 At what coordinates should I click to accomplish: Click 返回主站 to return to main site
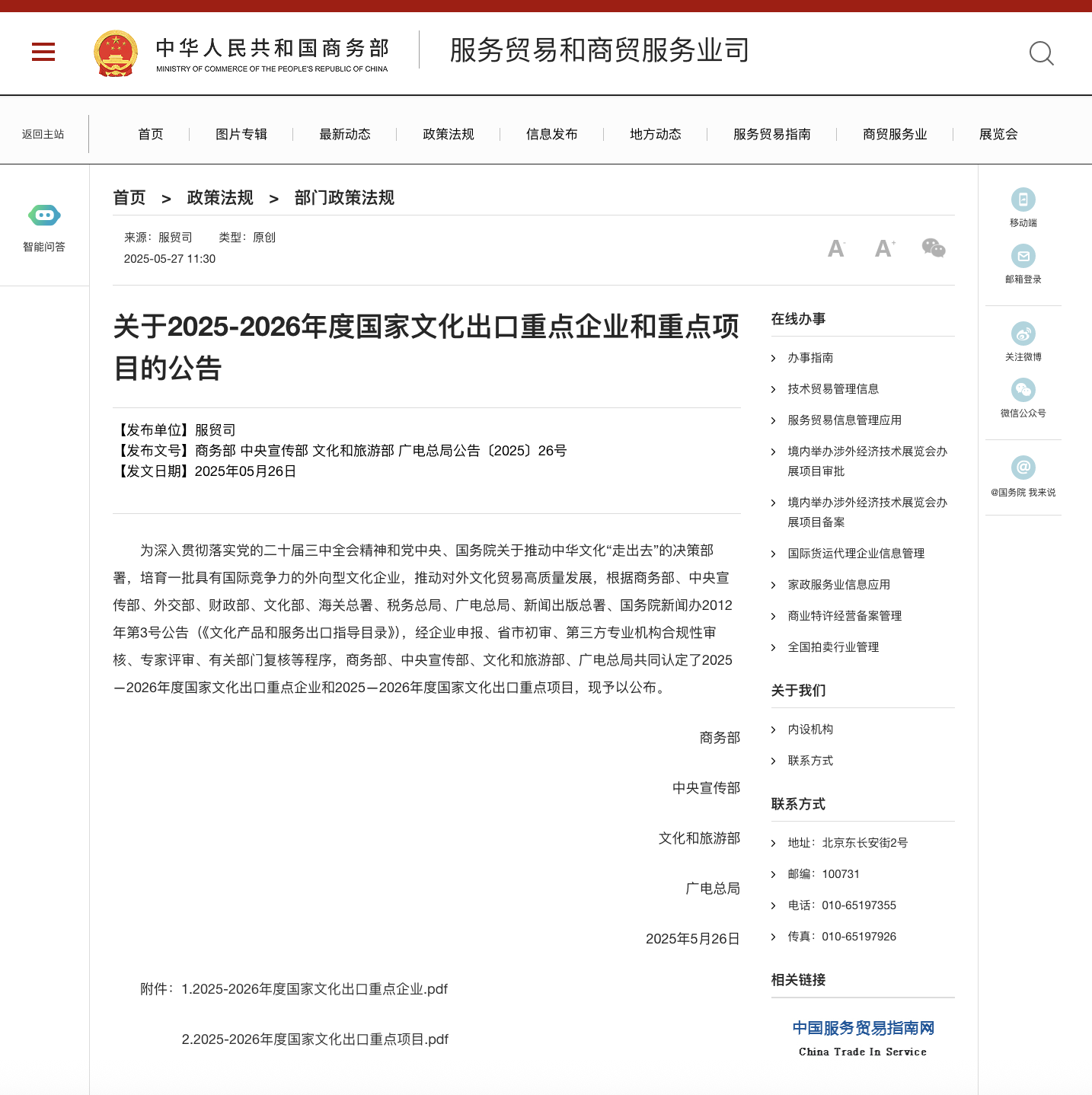43,134
